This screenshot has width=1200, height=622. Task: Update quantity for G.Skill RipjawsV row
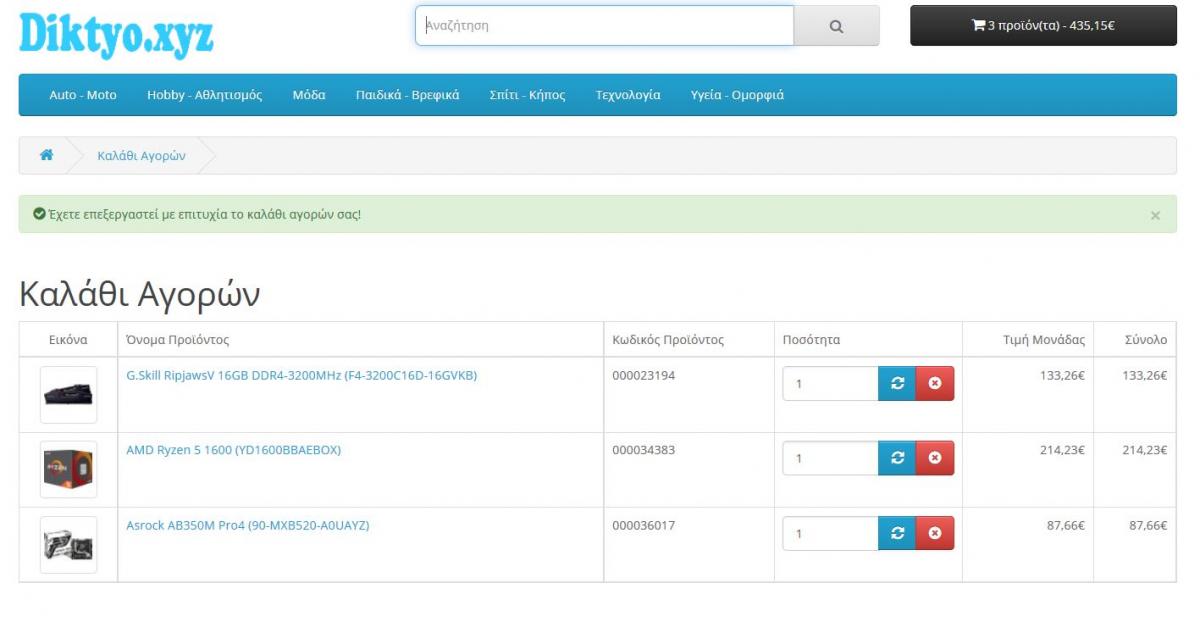point(897,383)
